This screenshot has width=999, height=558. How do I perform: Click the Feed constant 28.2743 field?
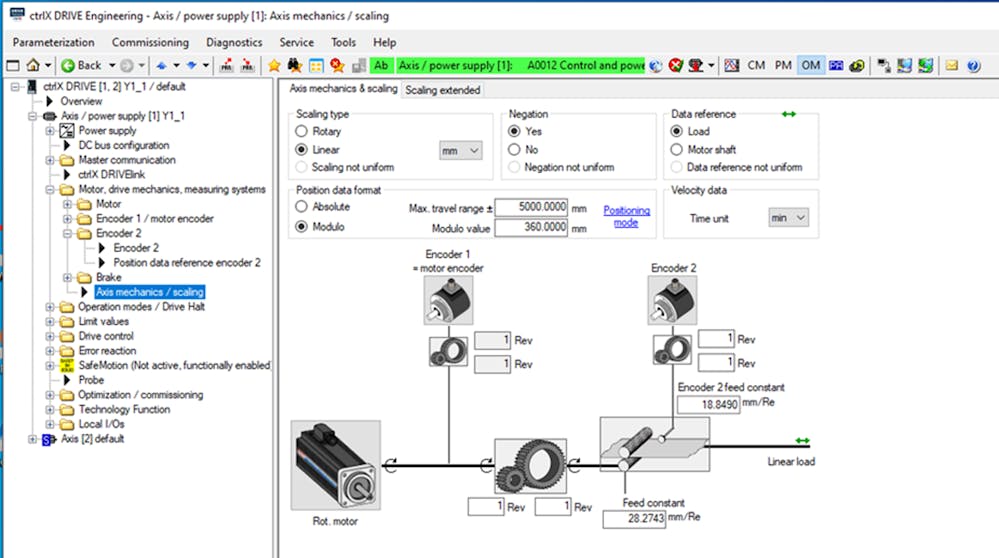pyautogui.click(x=635, y=519)
